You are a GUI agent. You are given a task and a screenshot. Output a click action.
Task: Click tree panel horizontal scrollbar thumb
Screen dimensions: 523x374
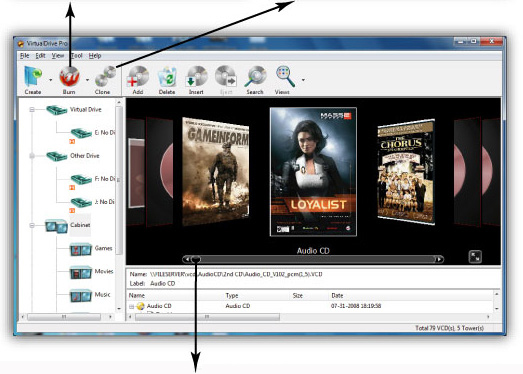(x=64, y=317)
